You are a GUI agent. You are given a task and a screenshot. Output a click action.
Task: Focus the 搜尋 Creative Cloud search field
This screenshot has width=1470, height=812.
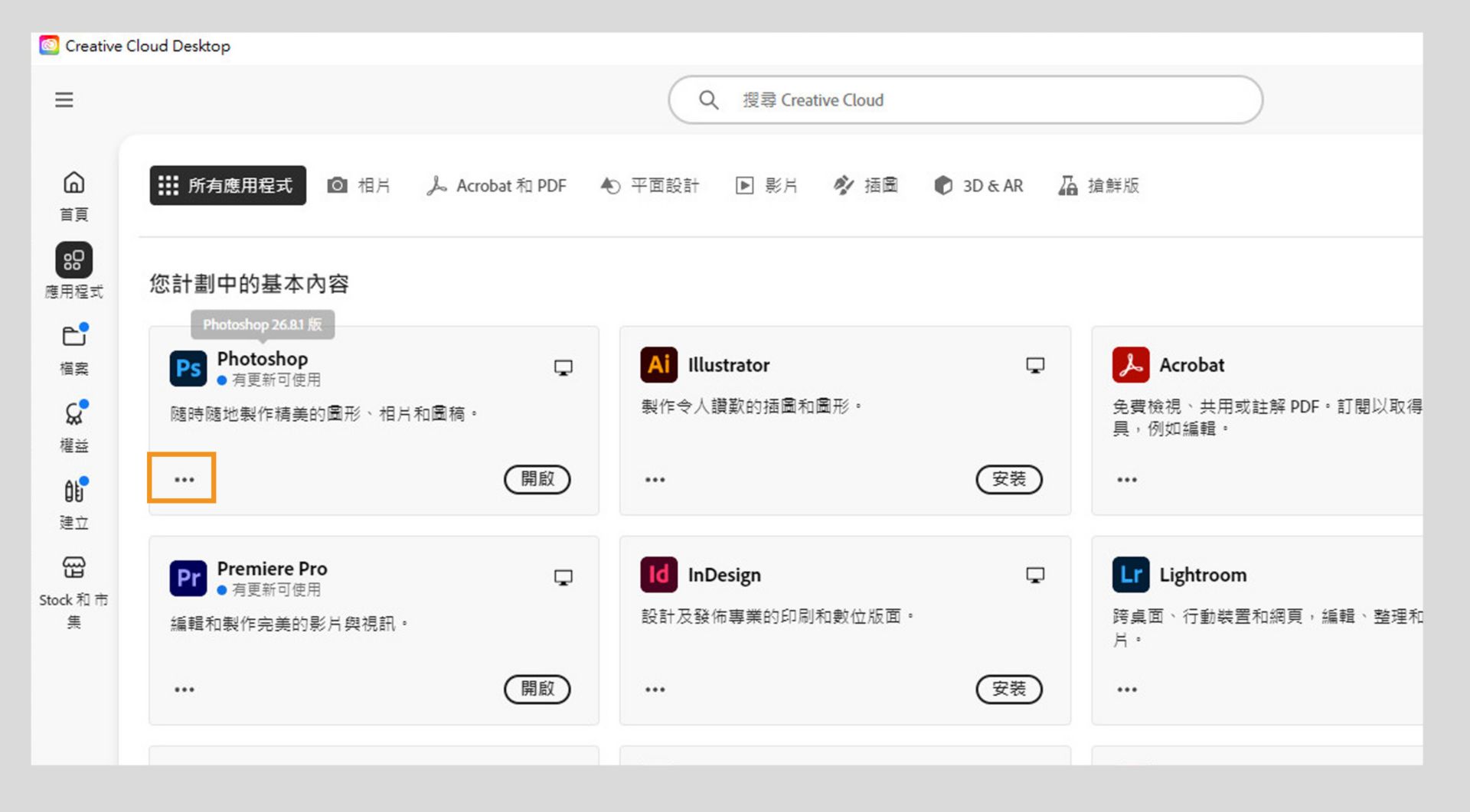[x=965, y=100]
